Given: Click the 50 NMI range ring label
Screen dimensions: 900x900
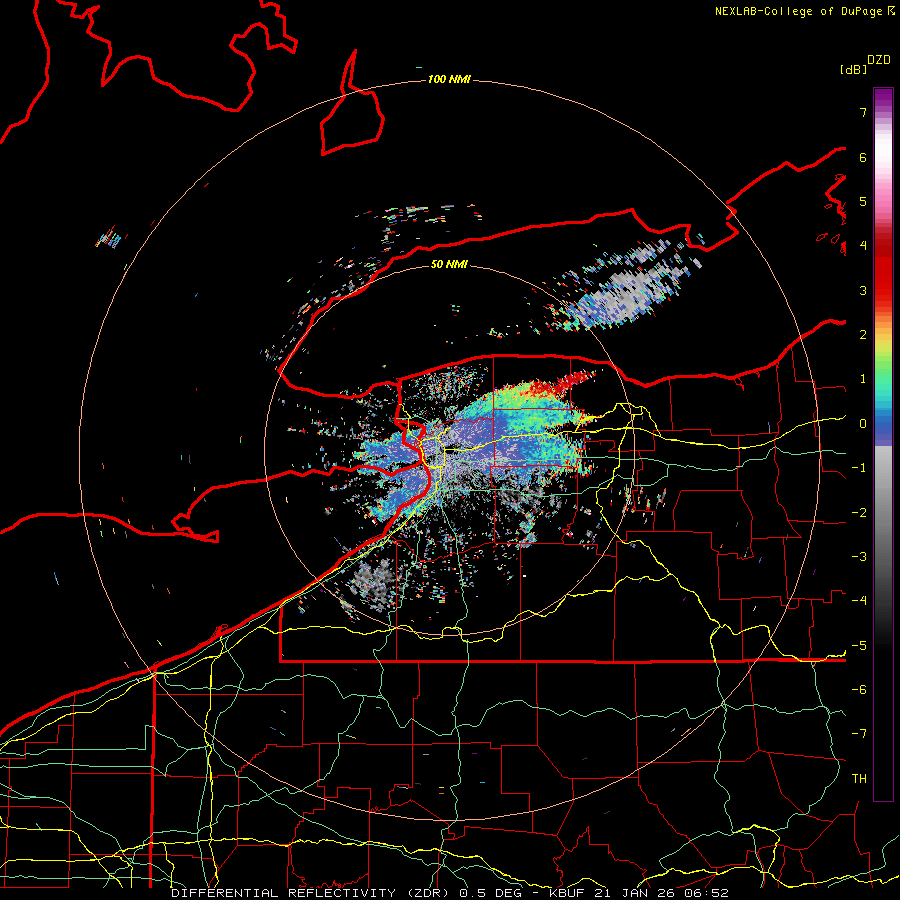Looking at the screenshot, I should [449, 264].
